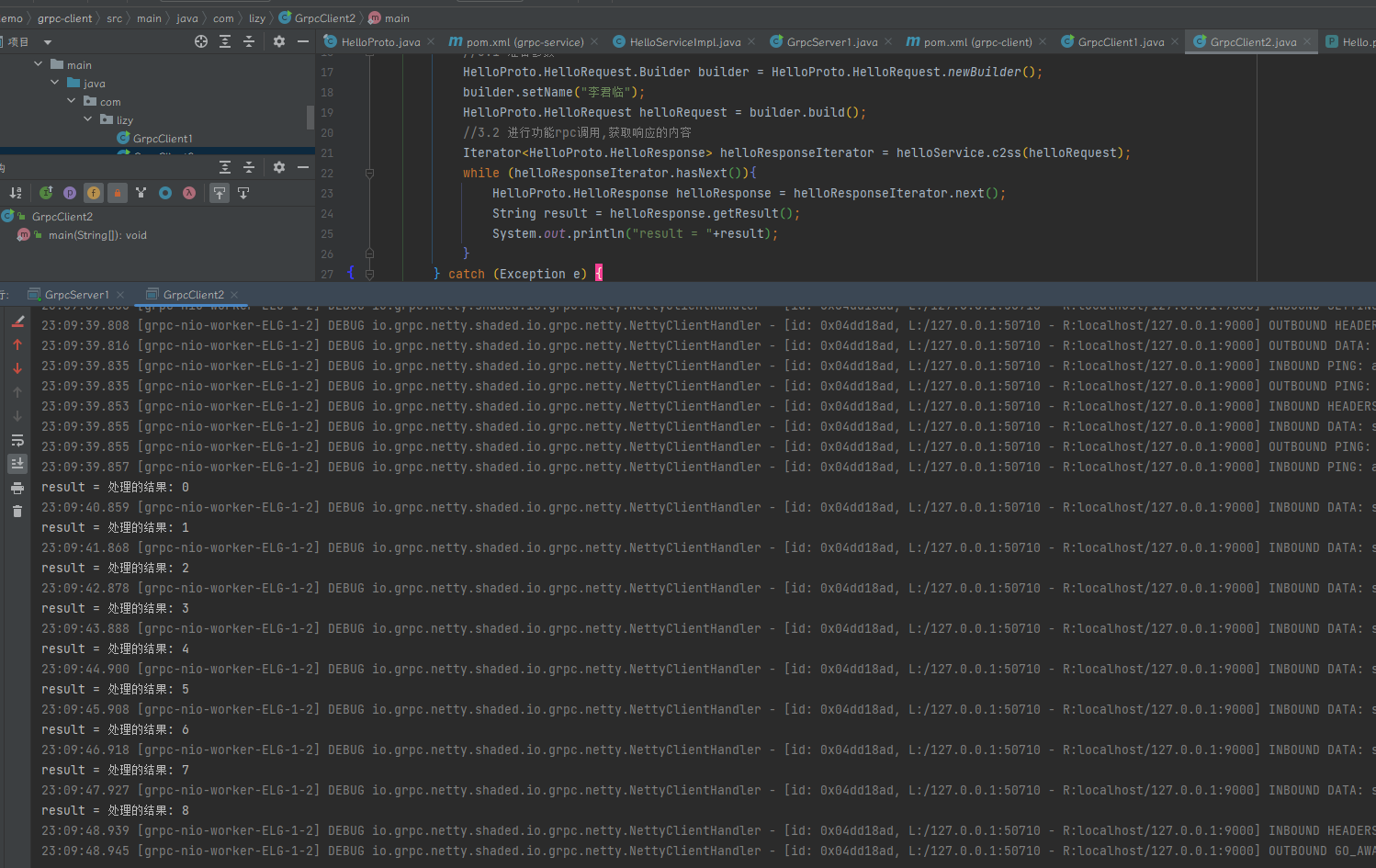
Task: Jump down with red down arrow in console
Action: point(17,368)
